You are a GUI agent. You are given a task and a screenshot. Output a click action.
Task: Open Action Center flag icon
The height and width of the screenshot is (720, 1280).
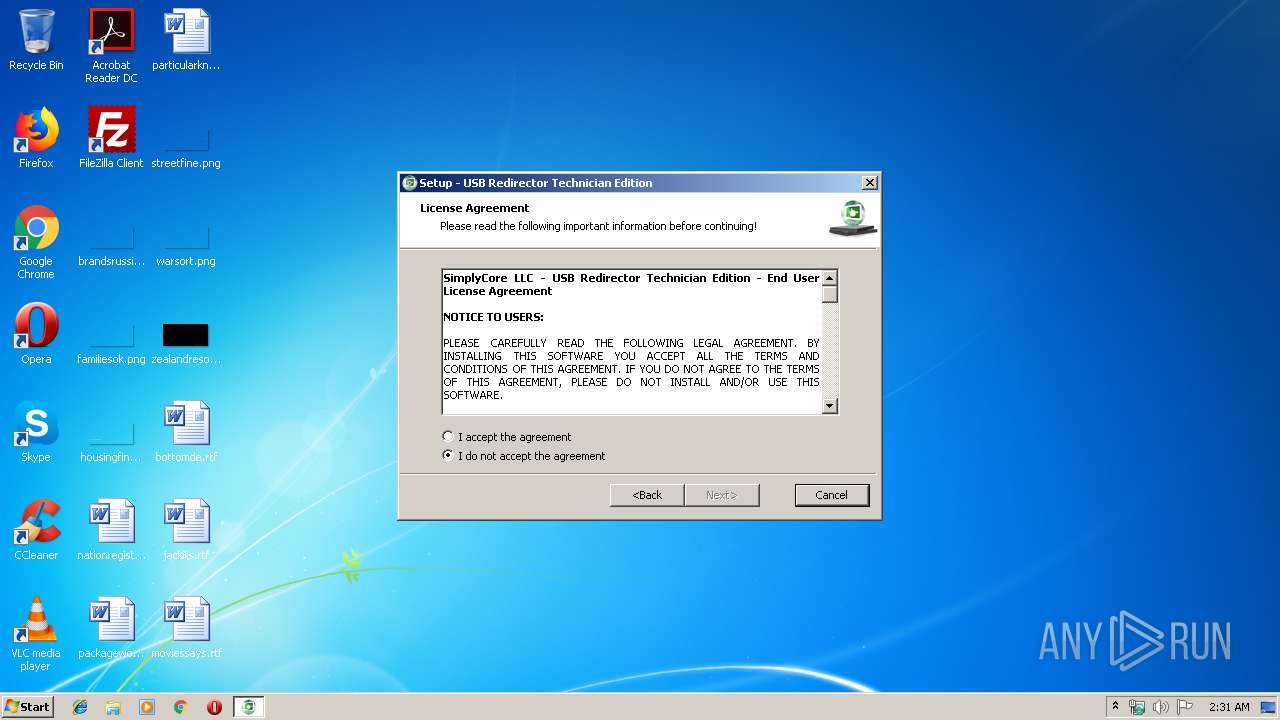coord(1185,707)
